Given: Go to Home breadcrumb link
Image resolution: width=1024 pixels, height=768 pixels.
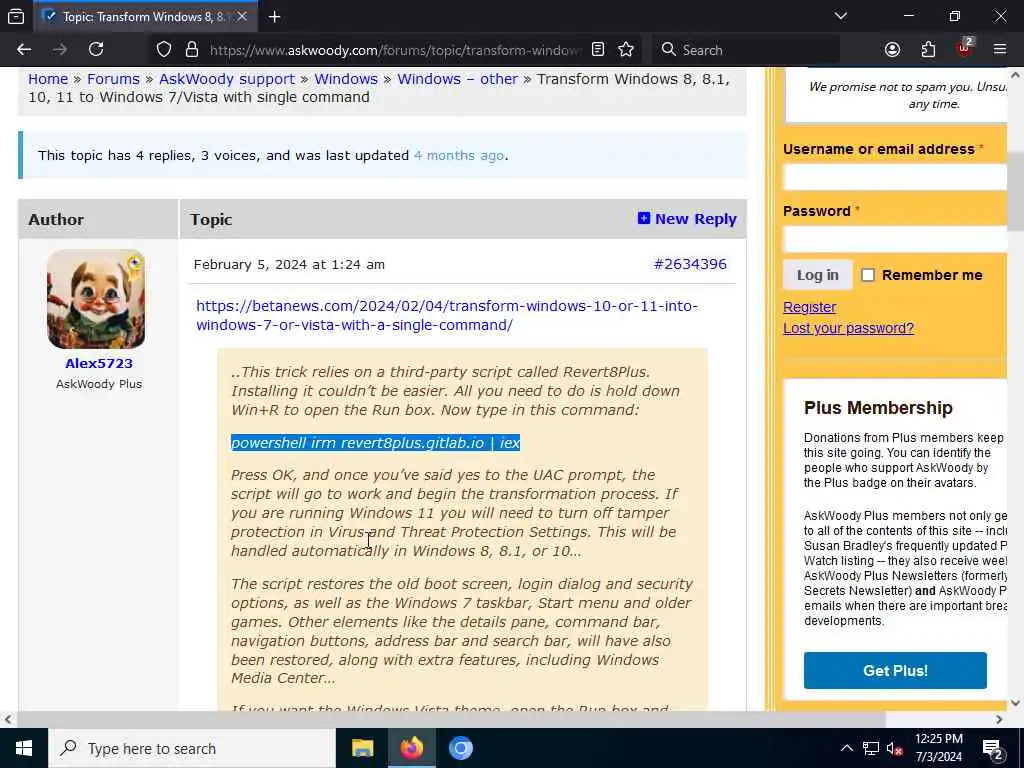Looking at the screenshot, I should (48, 79).
